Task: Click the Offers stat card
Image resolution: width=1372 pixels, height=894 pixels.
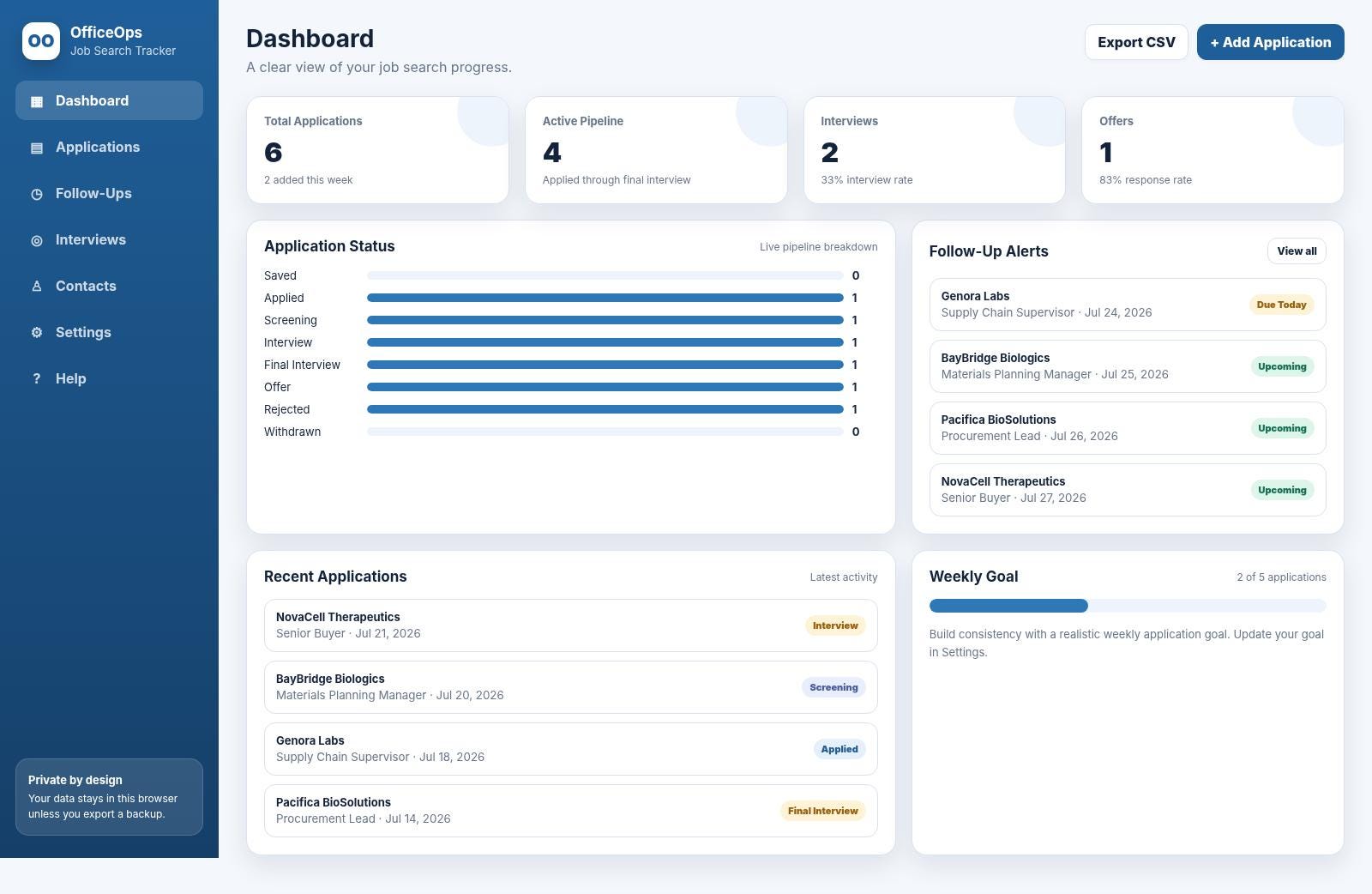Action: (1213, 150)
